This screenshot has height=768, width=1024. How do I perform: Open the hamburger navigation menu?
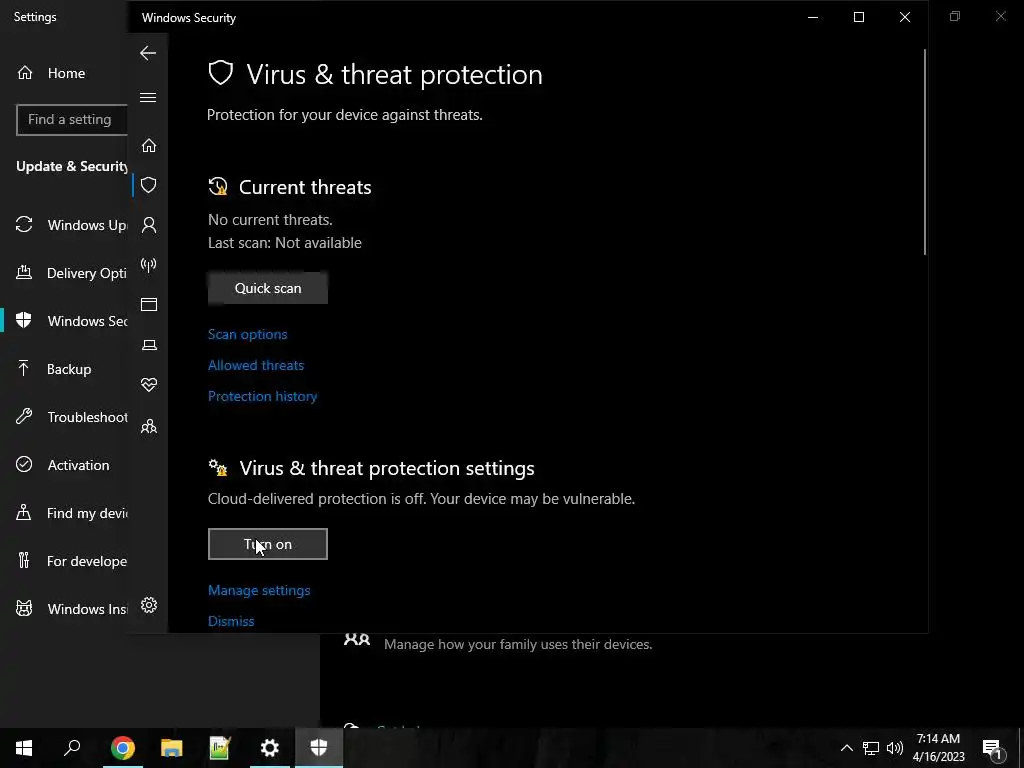148,98
